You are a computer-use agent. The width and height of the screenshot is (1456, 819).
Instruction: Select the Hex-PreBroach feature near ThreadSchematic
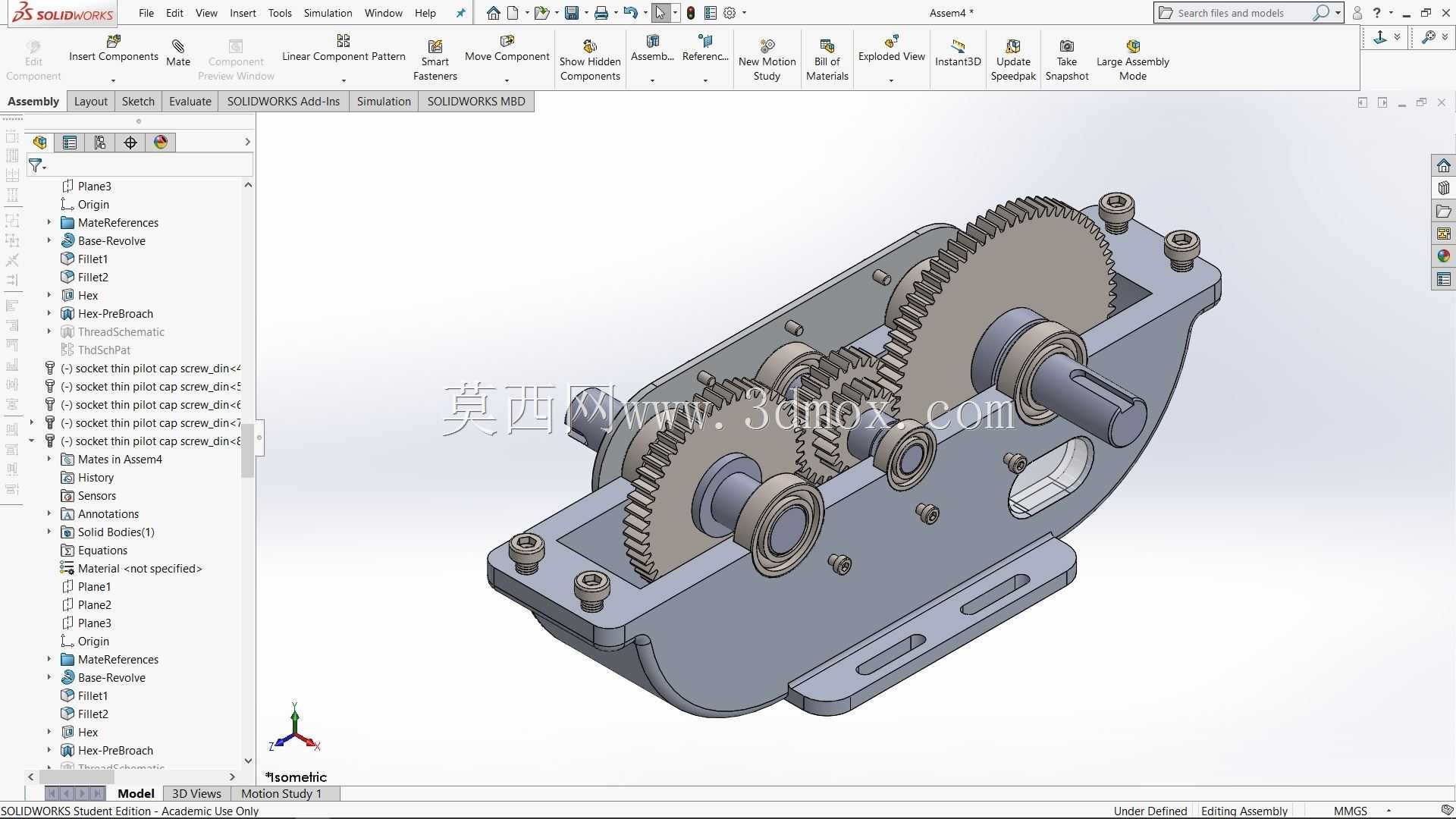(115, 313)
